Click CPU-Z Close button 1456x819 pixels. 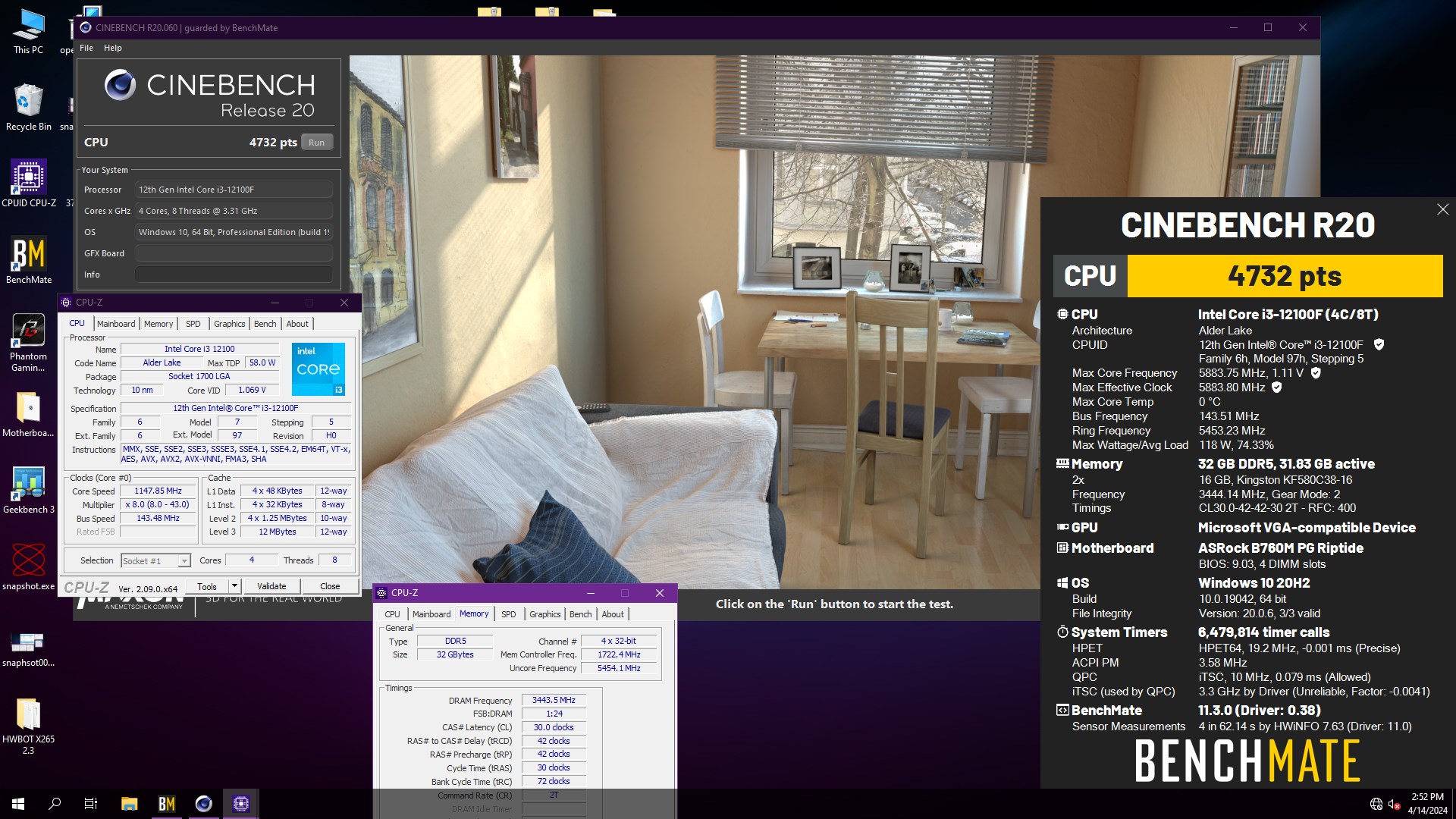[330, 586]
